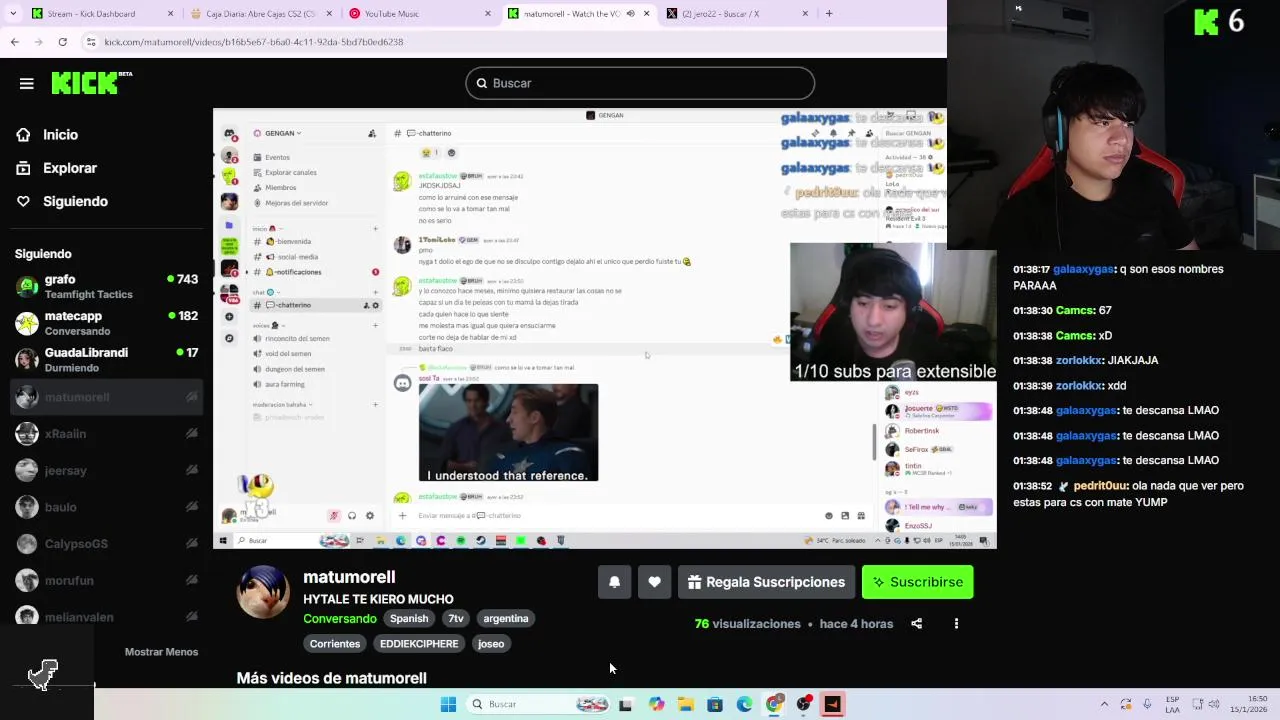The image size is (1280, 720).
Task: Click the green Suscribirse button
Action: 917,582
